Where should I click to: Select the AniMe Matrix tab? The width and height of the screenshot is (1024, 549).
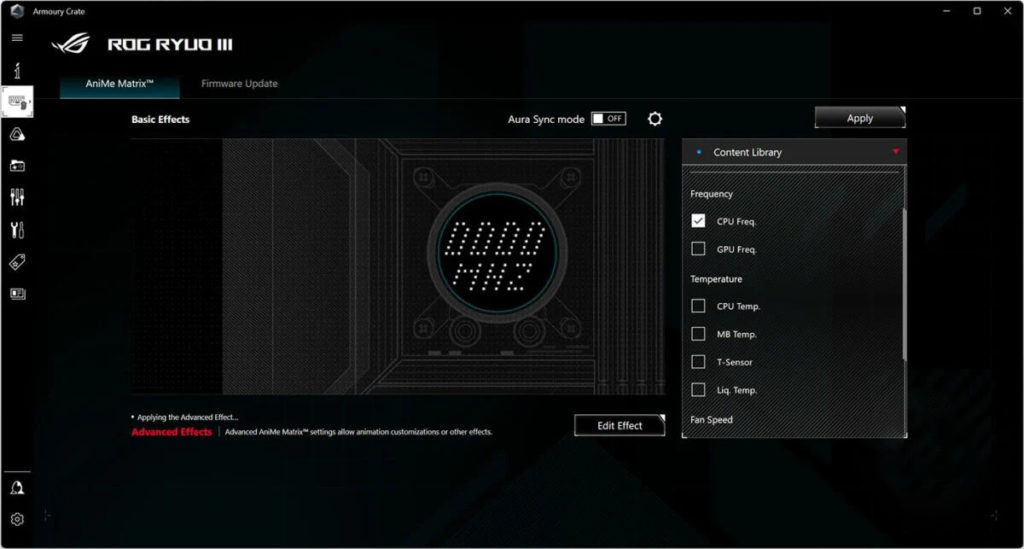[120, 84]
